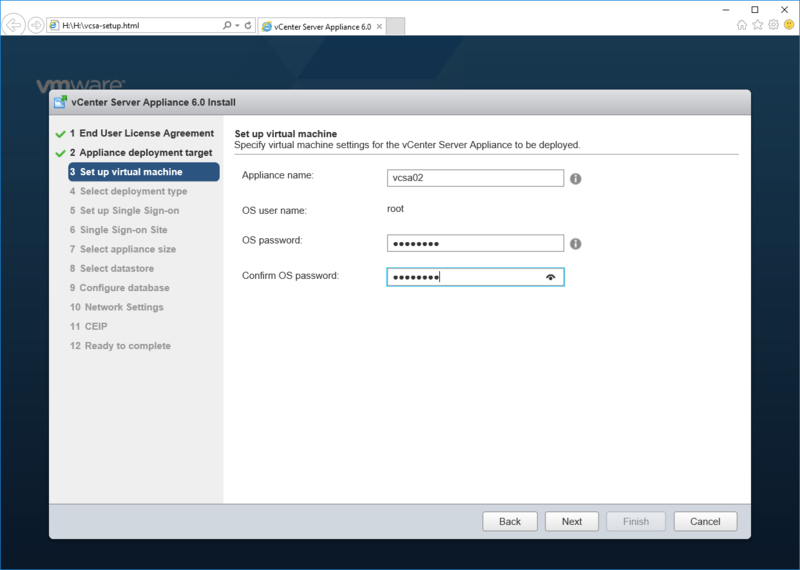800x570 pixels.
Task: Click the 'Appliance name:' label
Action: 278,175
